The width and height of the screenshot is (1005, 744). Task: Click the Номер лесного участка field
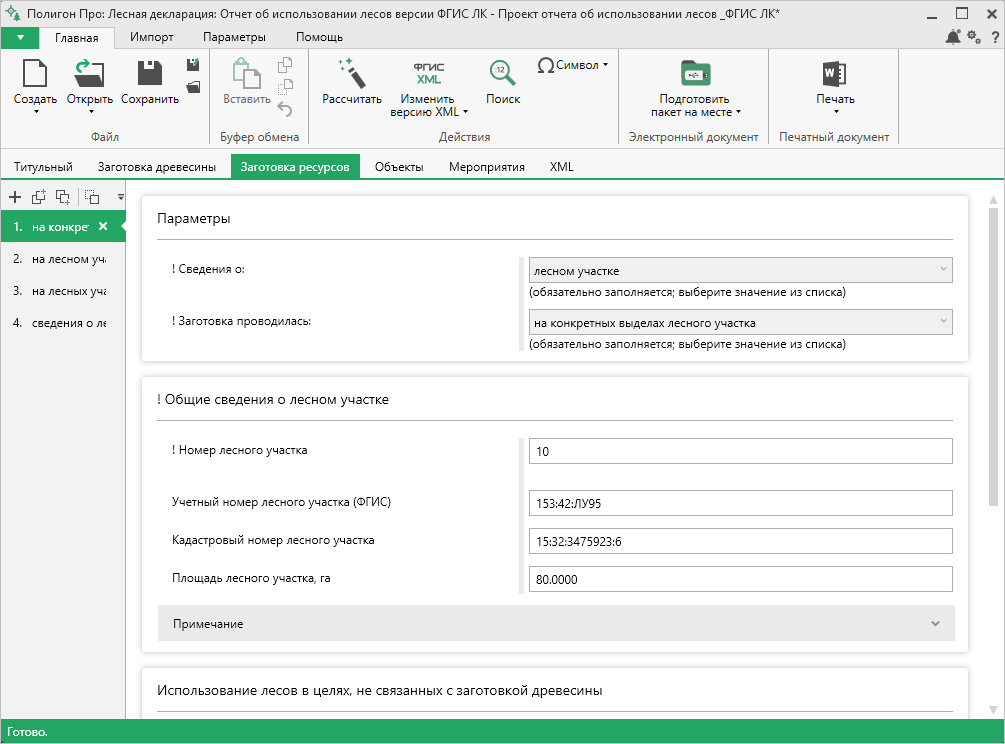click(x=740, y=451)
